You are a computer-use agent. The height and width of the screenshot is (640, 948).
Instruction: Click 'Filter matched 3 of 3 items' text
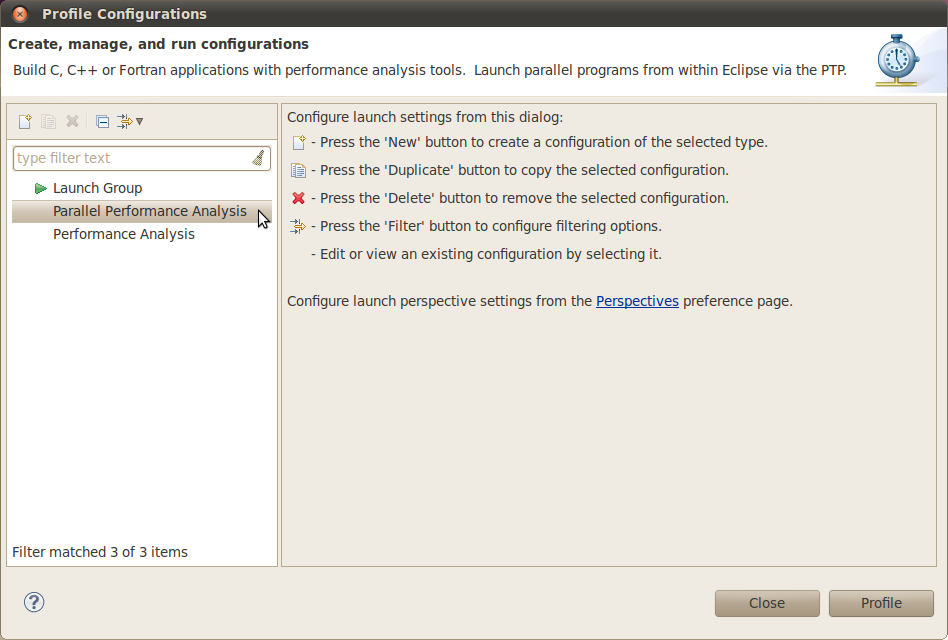[x=100, y=552]
